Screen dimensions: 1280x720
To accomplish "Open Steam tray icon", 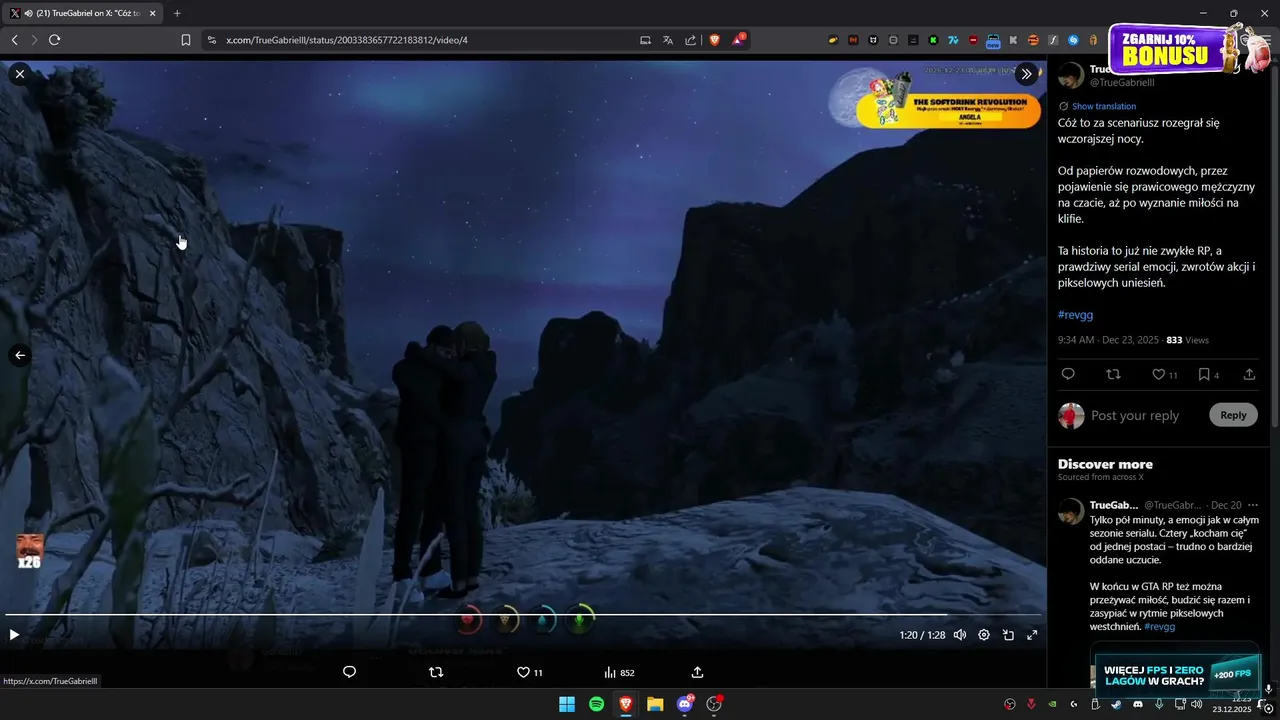I will (x=1116, y=704).
